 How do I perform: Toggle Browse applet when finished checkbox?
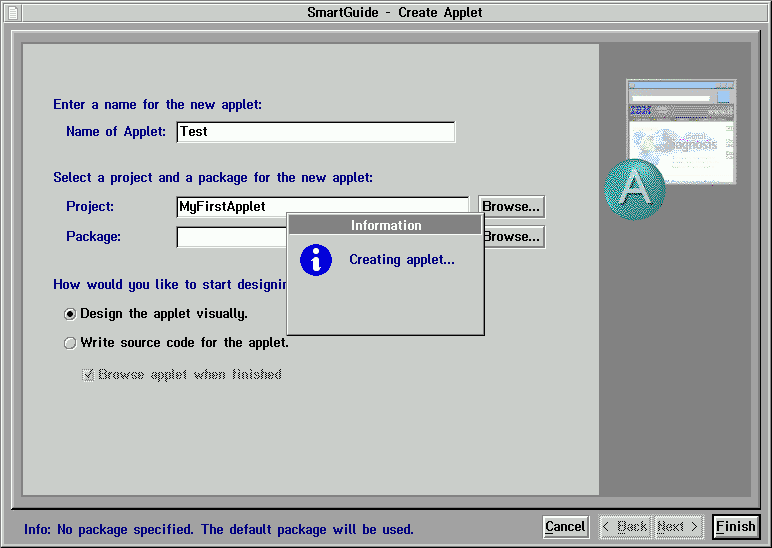[88, 375]
